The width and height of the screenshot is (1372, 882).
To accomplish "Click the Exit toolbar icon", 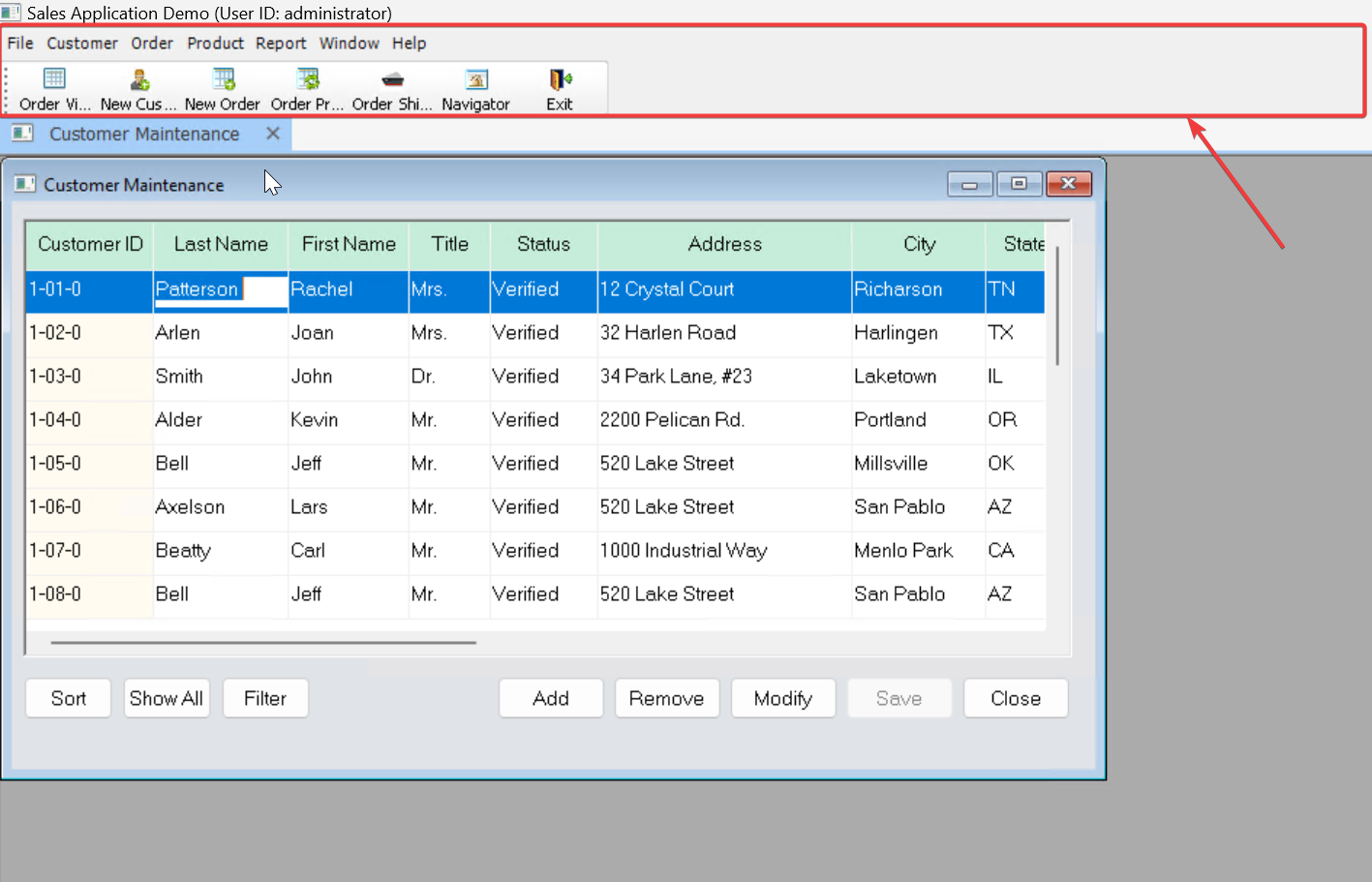I will click(x=560, y=89).
